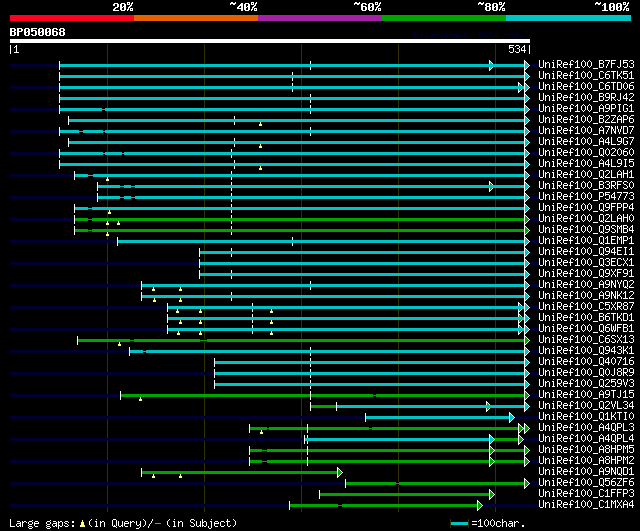This screenshot has width=640, height=531.
Task: Open hit UniRef100_A4QPL4
Action: click(x=586, y=439)
